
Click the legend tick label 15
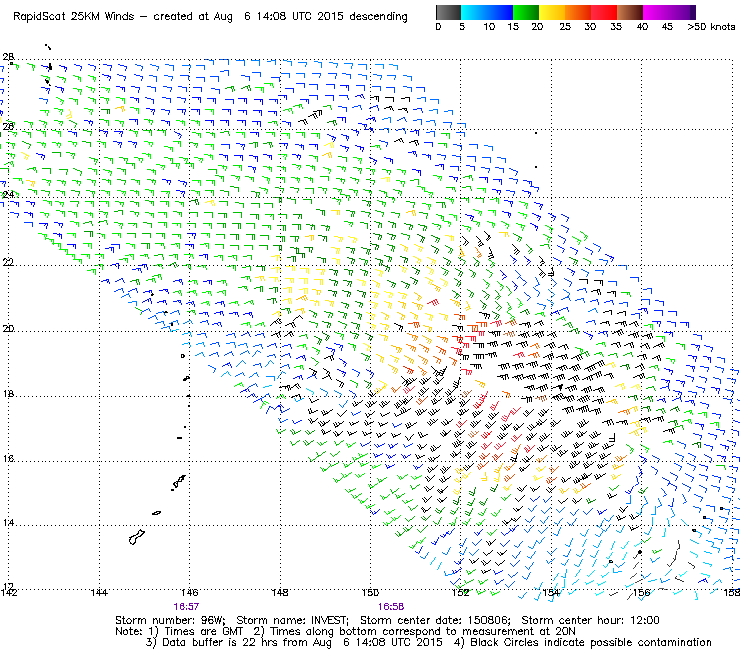[513, 27]
